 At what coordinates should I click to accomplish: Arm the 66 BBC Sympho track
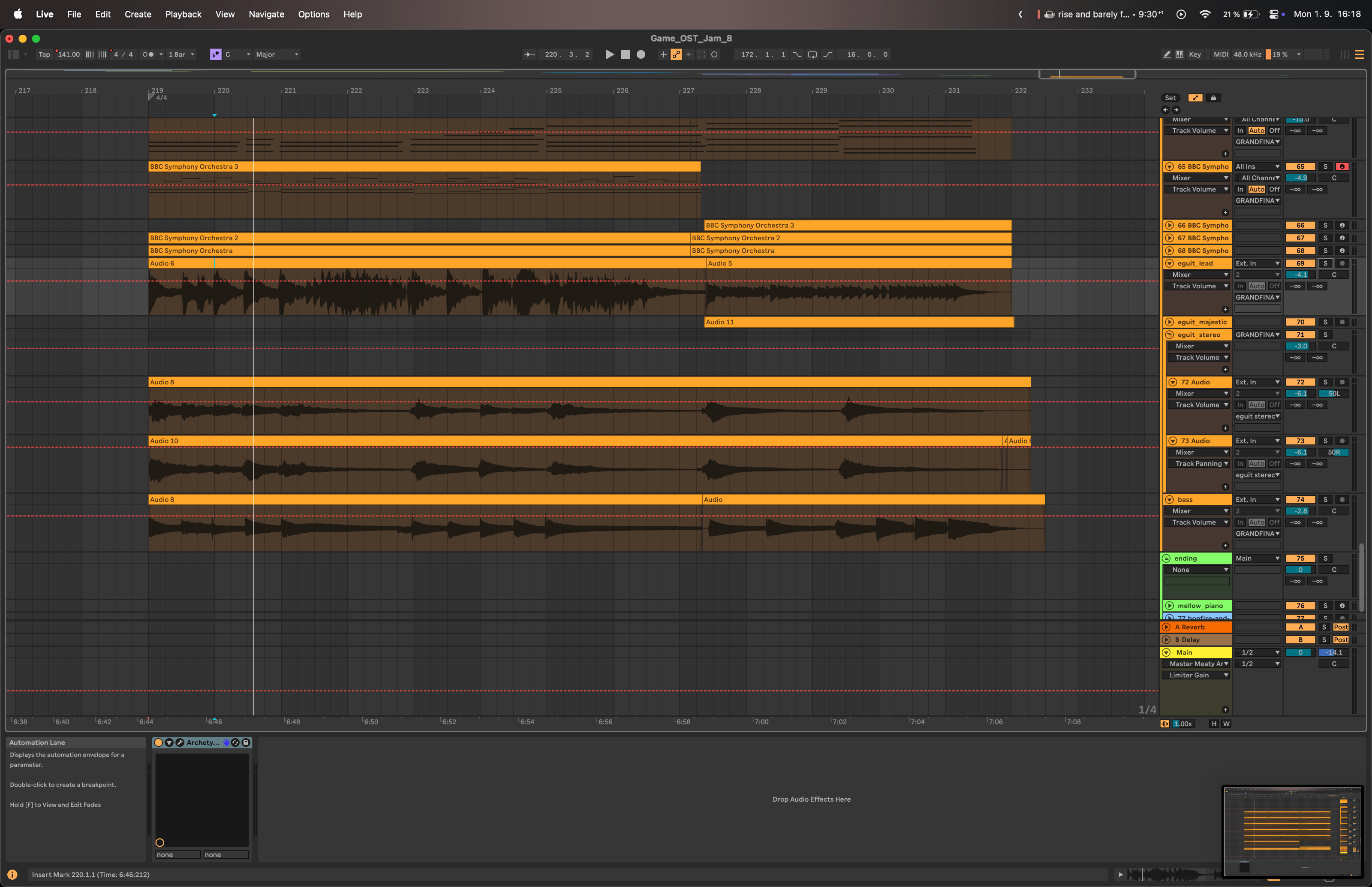(1342, 225)
